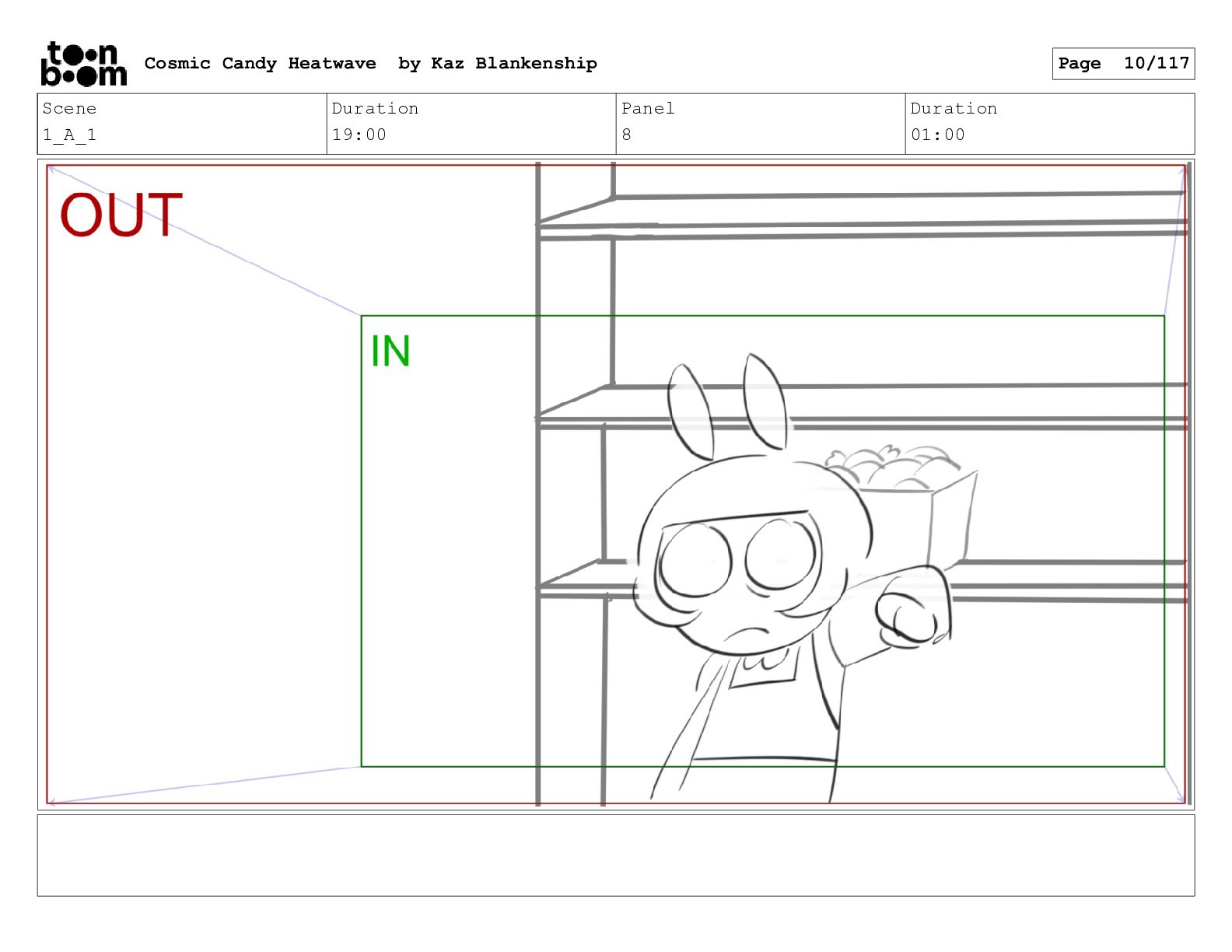The height and width of the screenshot is (952, 1232).
Task: Click the Toon Boom logo
Action: pyautogui.click(x=84, y=63)
